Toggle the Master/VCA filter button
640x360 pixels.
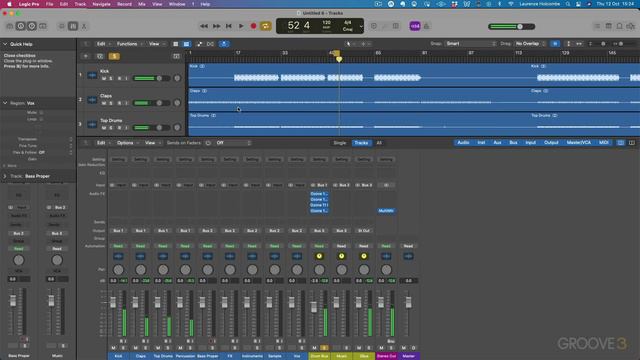[578, 142]
